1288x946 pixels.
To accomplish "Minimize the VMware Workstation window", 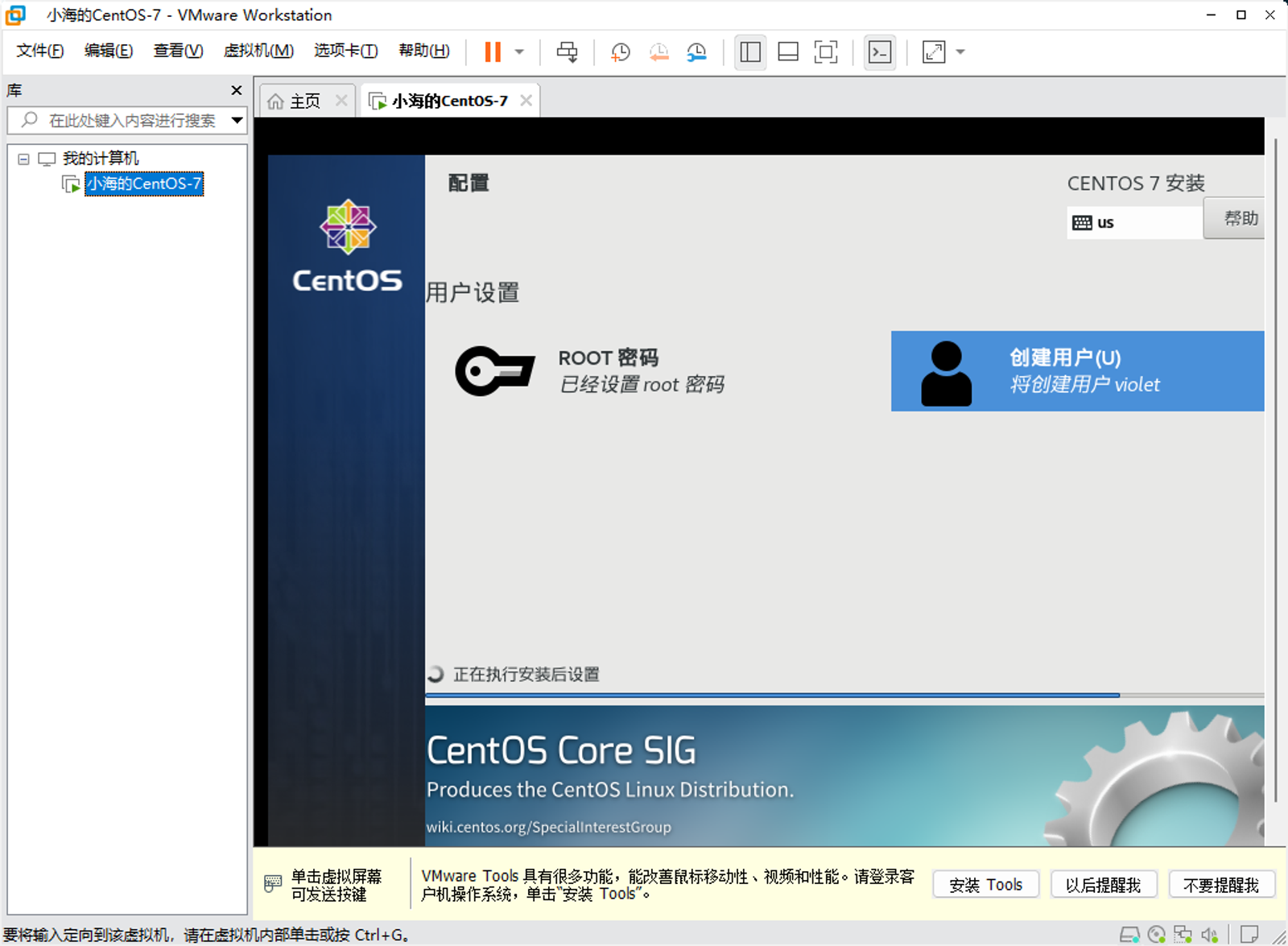I will (x=1211, y=14).
